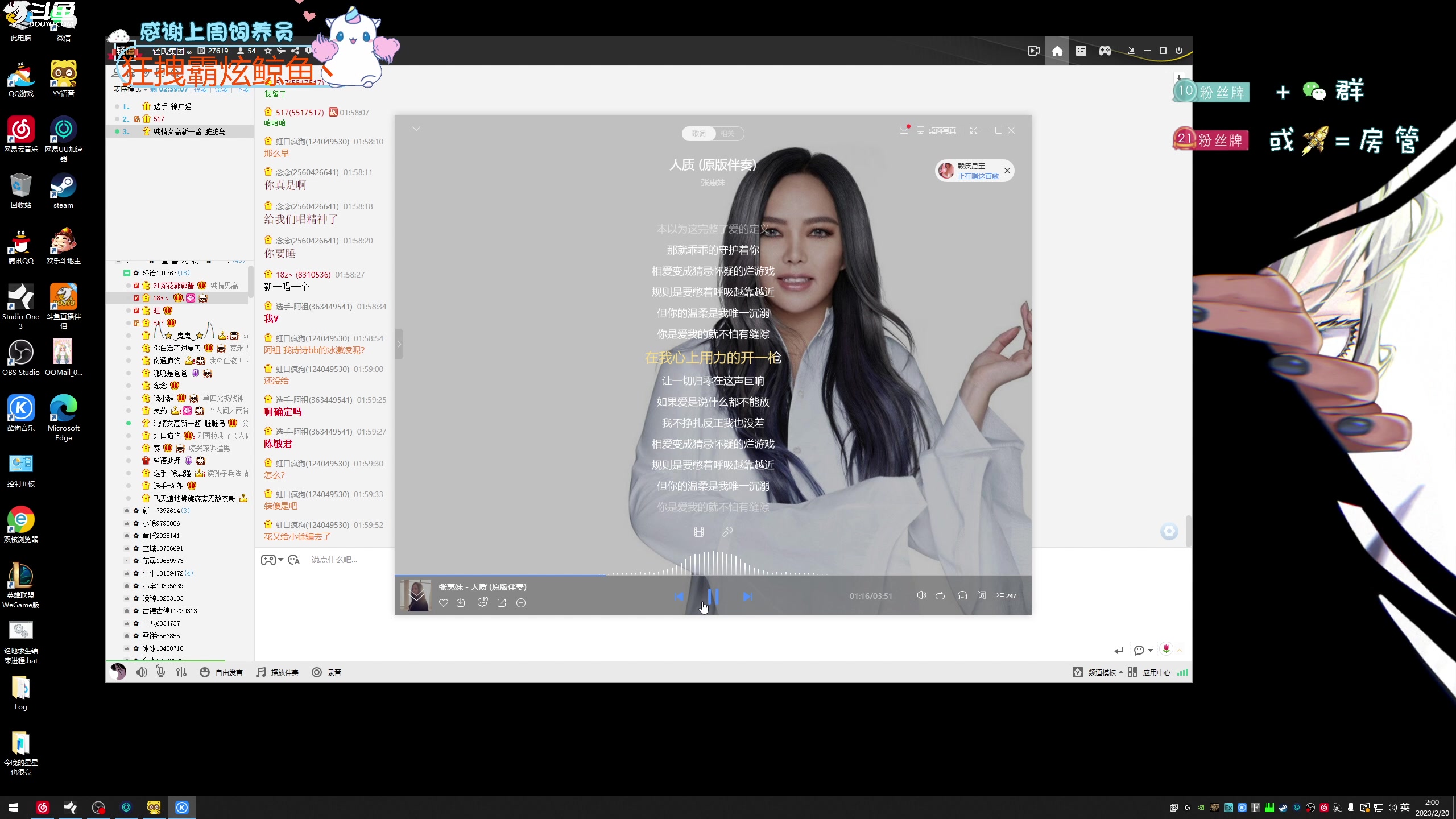This screenshot has height=819, width=1456.
Task: Like the song with the heart icon
Action: [444, 603]
